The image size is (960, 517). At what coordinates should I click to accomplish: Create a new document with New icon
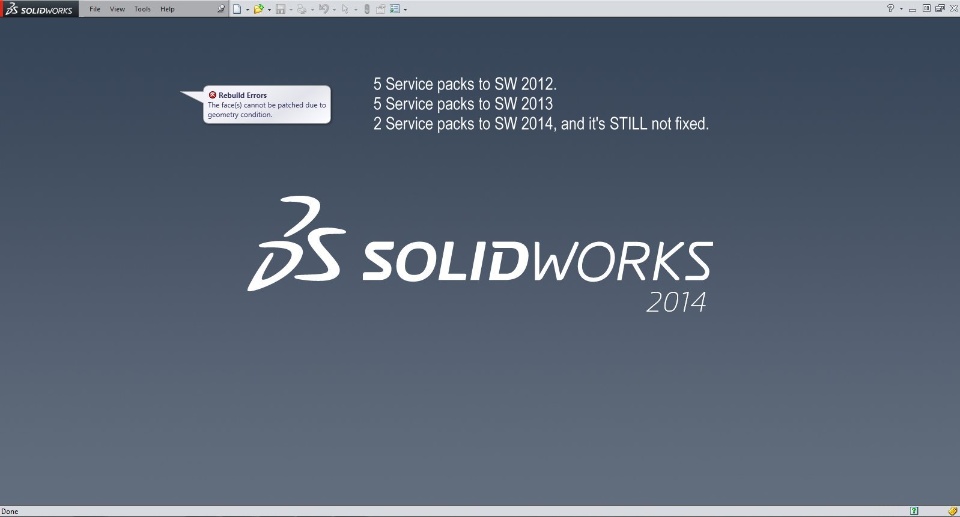[237, 9]
